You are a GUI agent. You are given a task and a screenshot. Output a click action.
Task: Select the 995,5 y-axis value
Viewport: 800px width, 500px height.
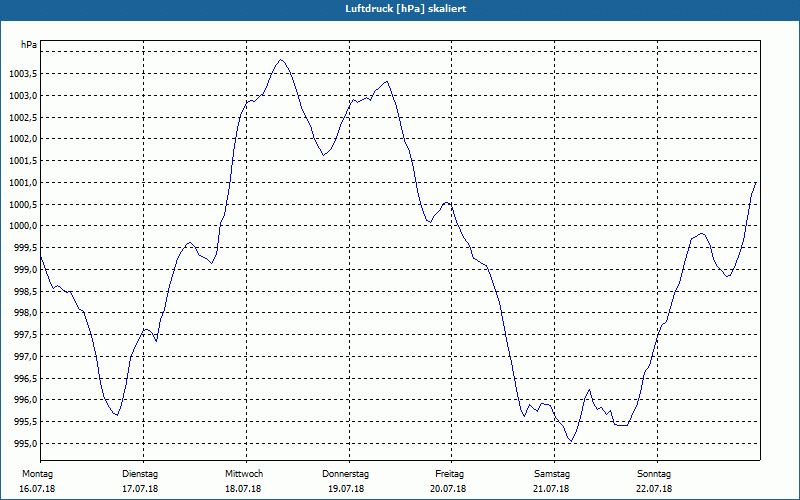tap(25, 422)
